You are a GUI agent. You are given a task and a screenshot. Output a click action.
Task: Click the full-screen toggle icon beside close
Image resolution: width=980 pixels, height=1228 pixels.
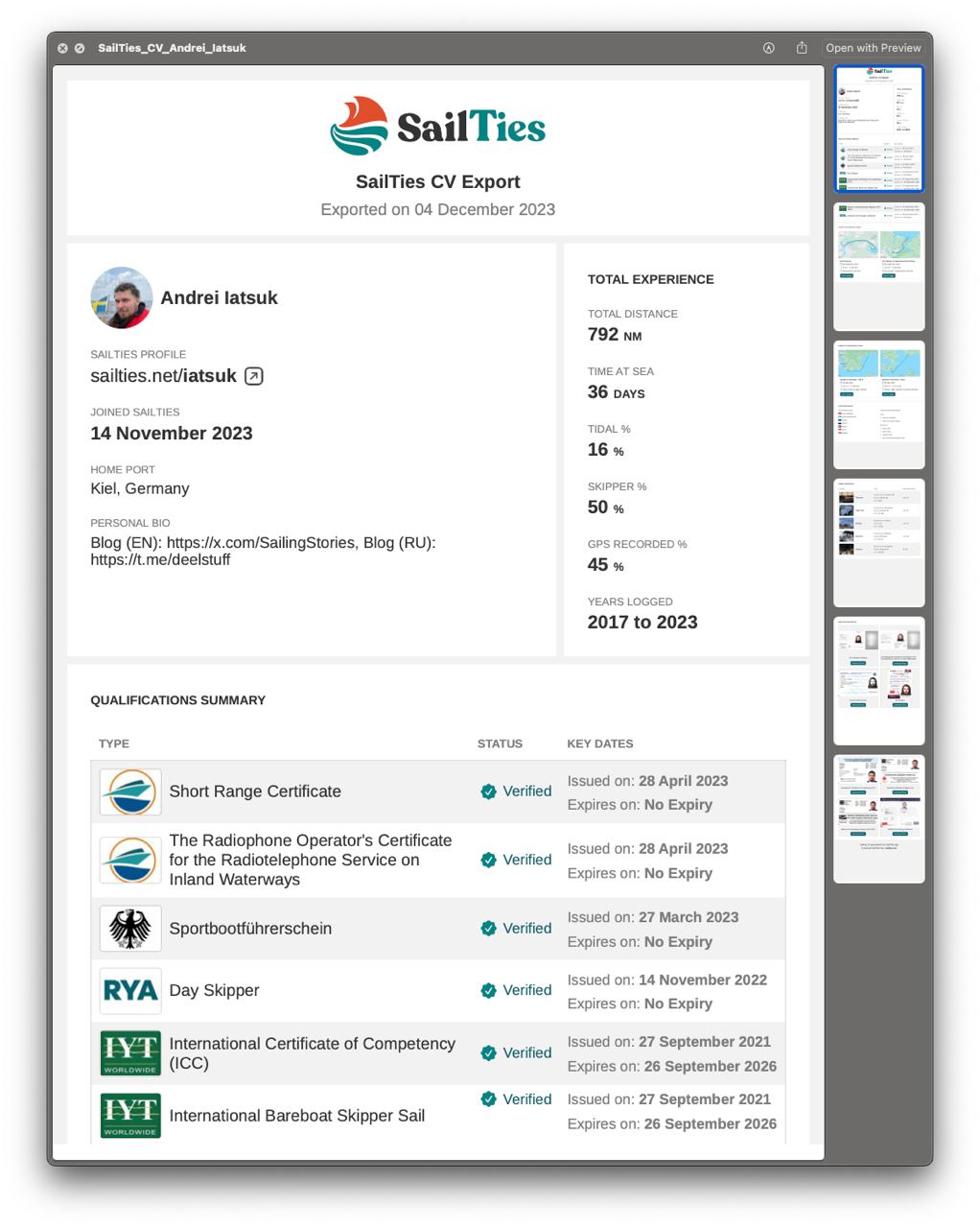click(x=80, y=48)
